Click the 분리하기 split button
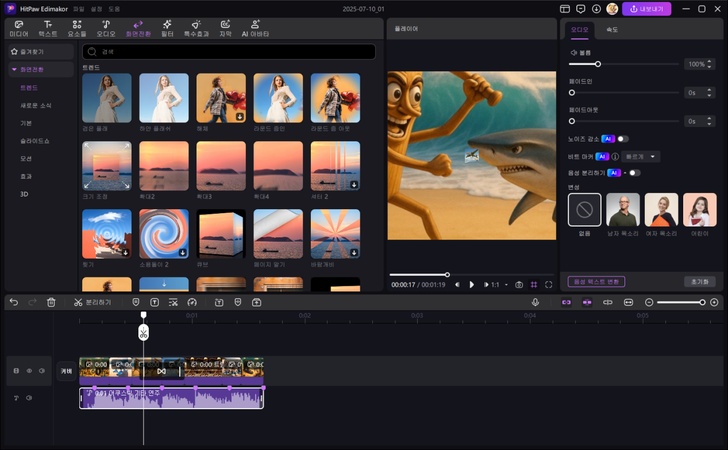 pos(92,302)
